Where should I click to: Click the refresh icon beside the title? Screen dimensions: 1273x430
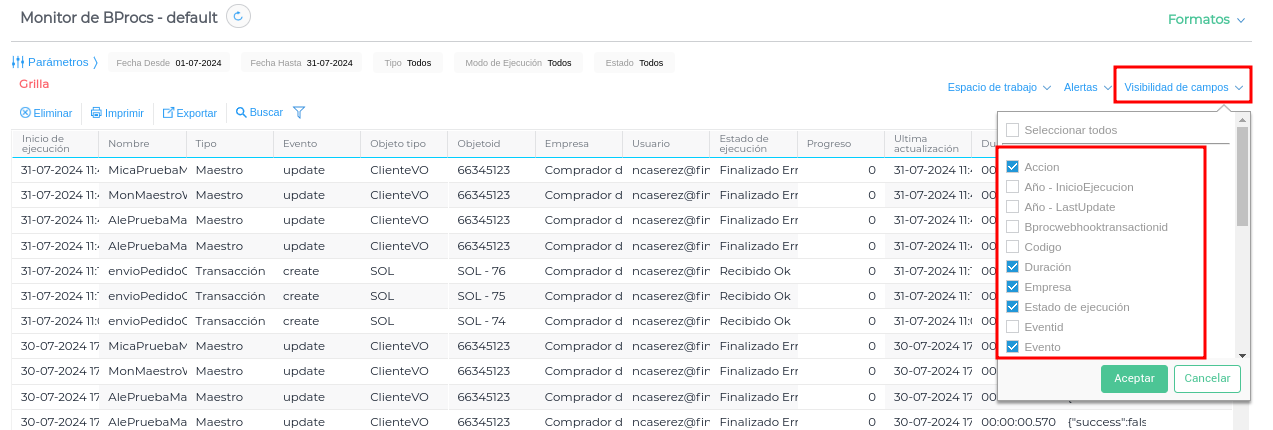[x=239, y=16]
